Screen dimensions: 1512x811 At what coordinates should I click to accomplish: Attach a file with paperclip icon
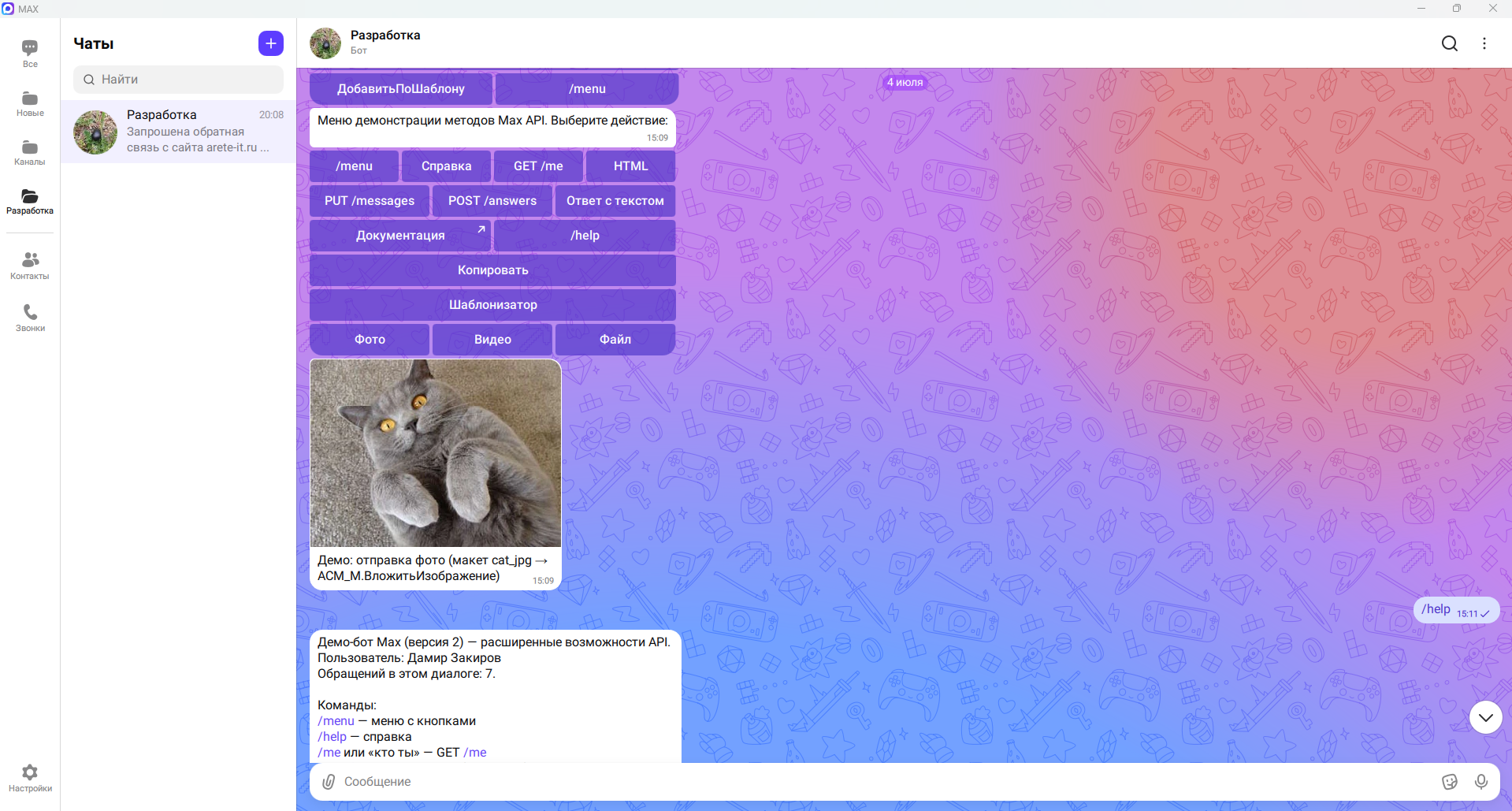coord(329,781)
